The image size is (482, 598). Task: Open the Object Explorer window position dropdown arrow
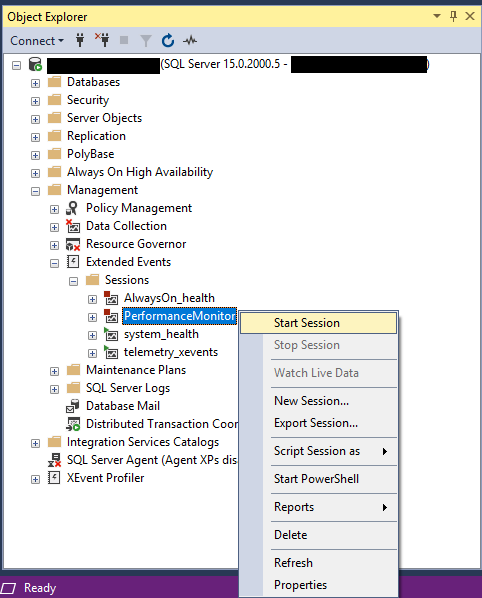437,16
